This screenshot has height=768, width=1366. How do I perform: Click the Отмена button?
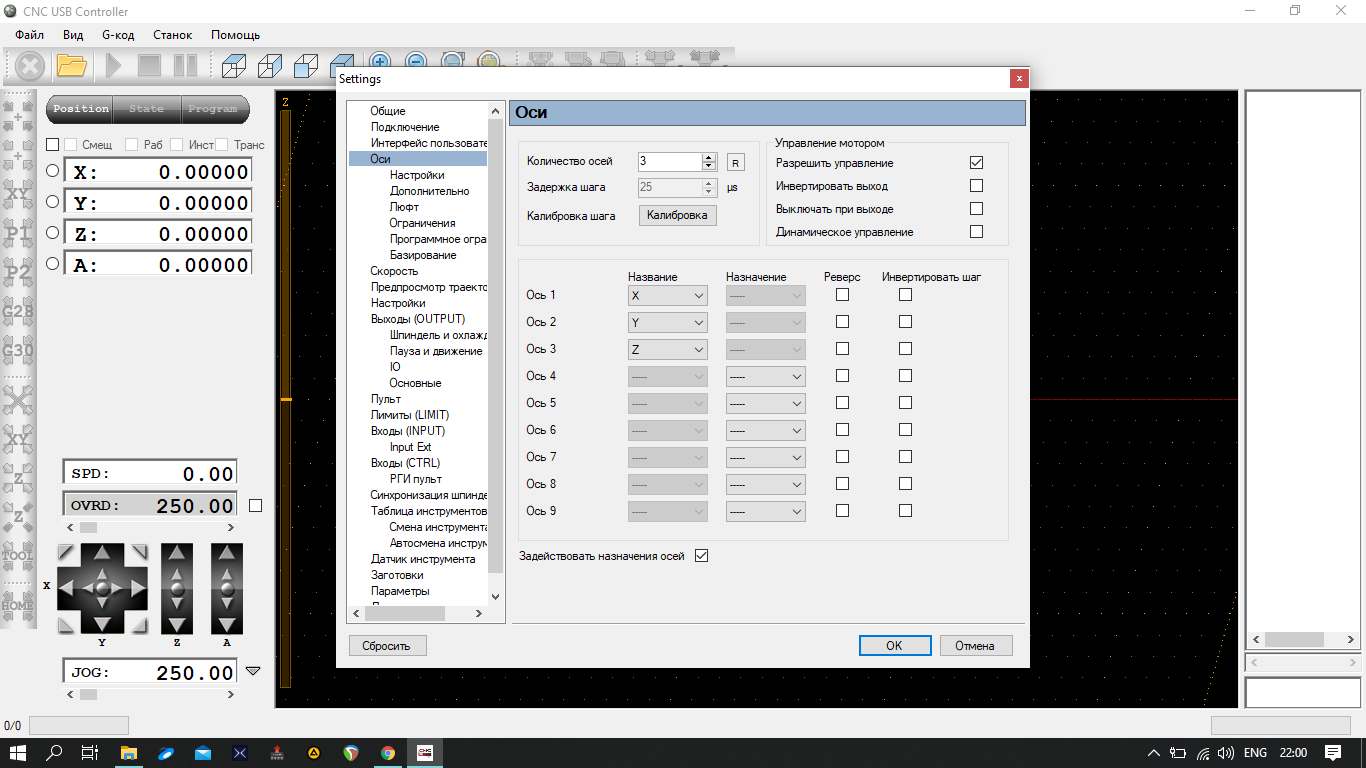(976, 646)
